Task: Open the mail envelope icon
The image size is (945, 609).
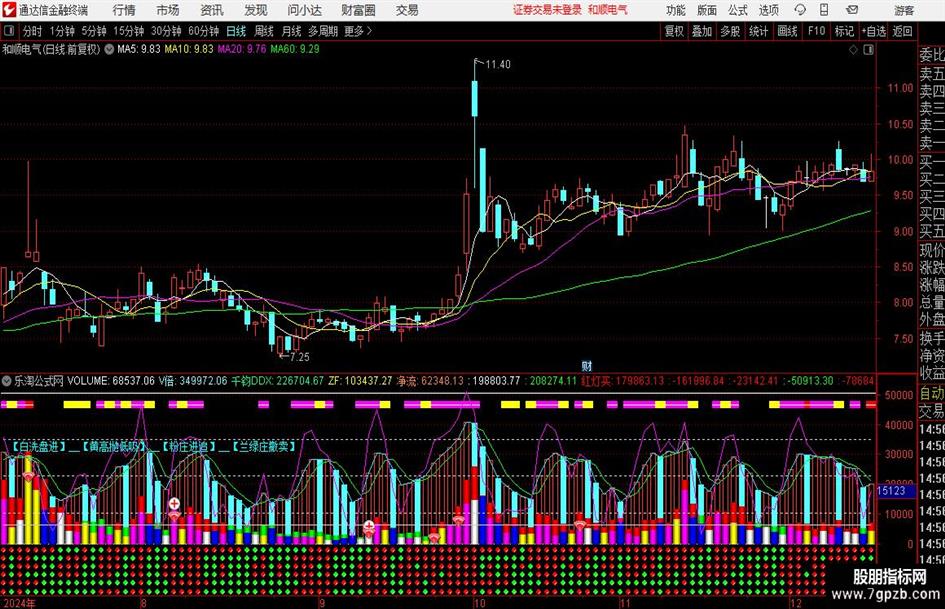Action: [x=852, y=10]
